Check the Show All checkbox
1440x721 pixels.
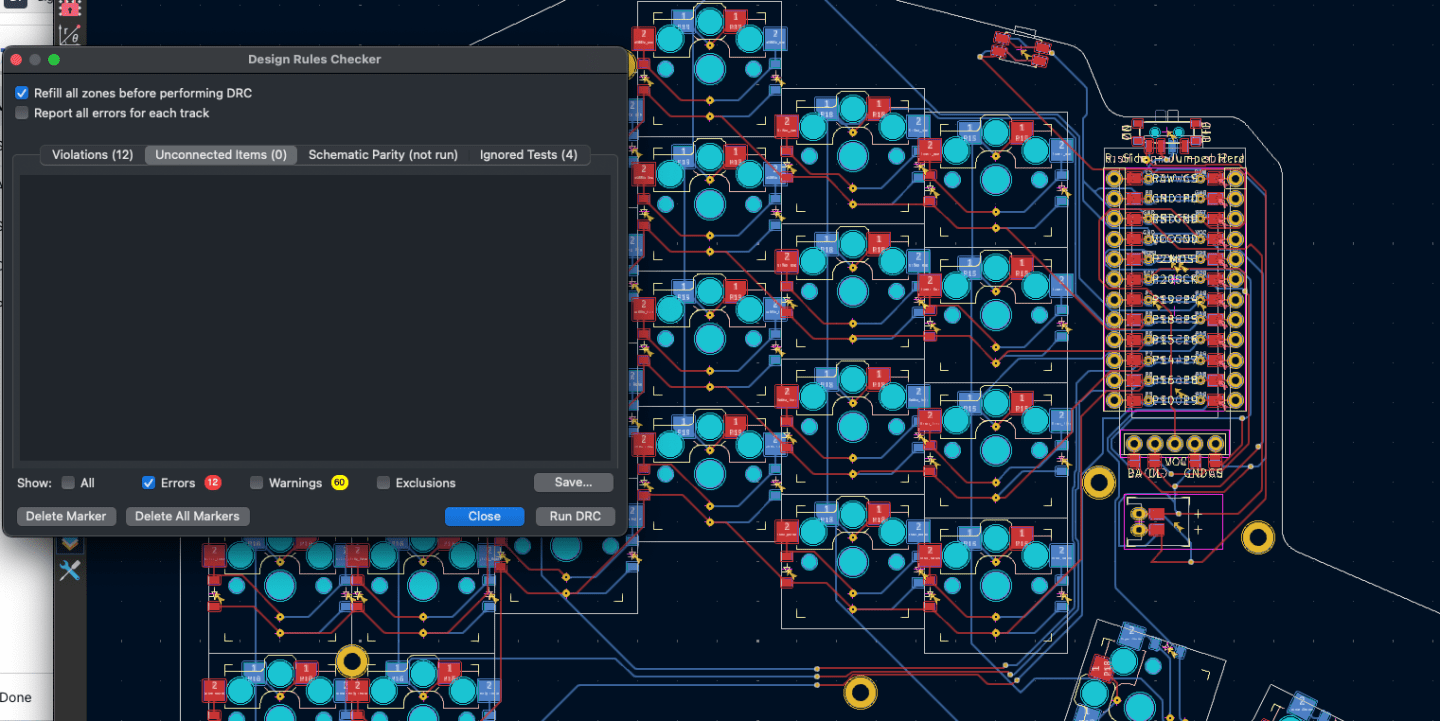pyautogui.click(x=68, y=483)
